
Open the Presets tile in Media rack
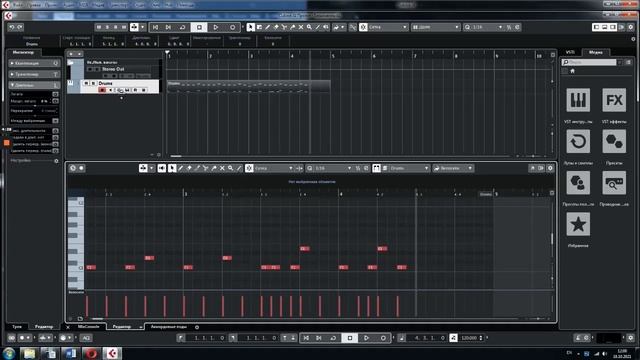pos(614,142)
